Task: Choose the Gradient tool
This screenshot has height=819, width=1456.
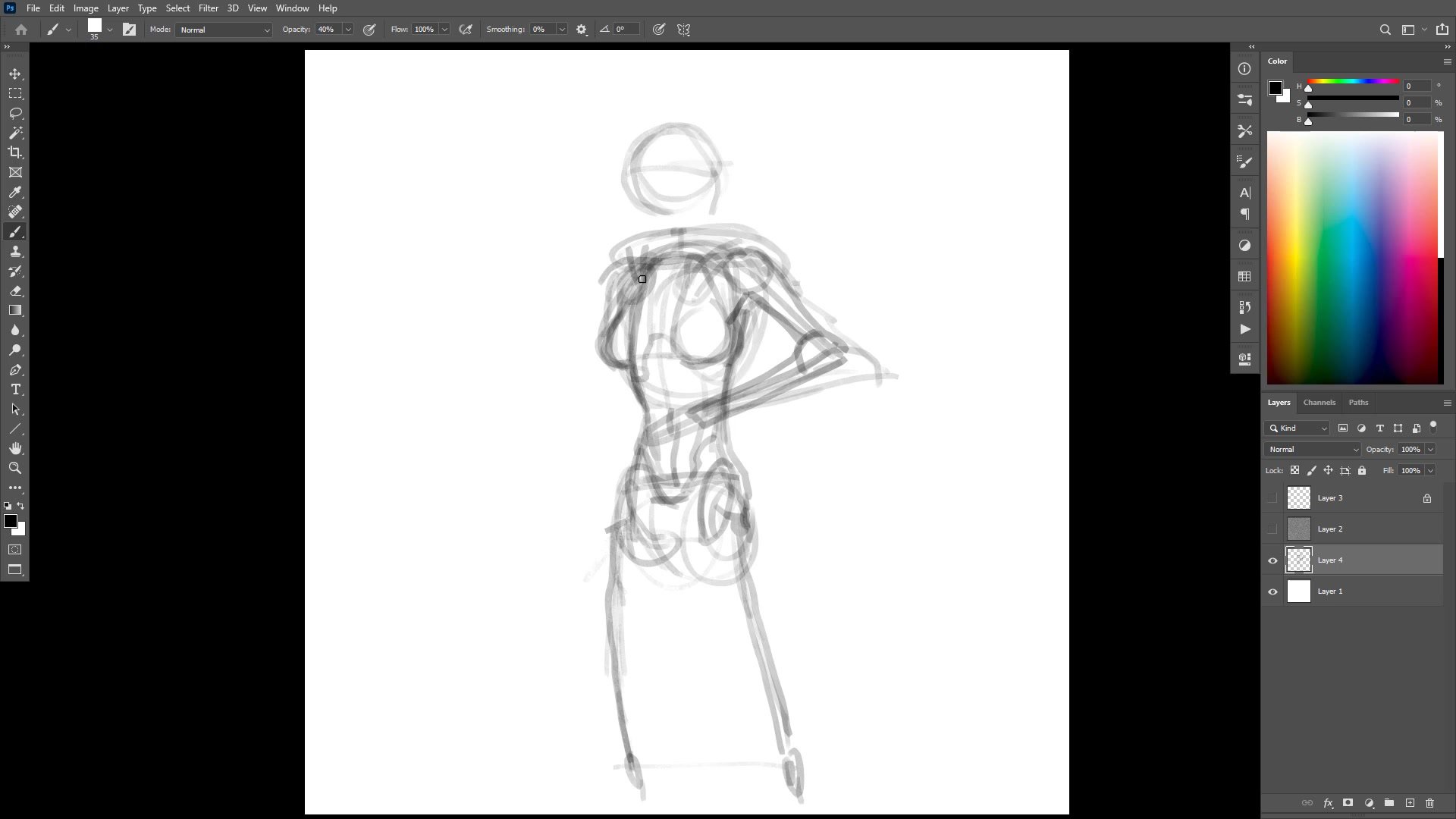Action: pos(15,310)
